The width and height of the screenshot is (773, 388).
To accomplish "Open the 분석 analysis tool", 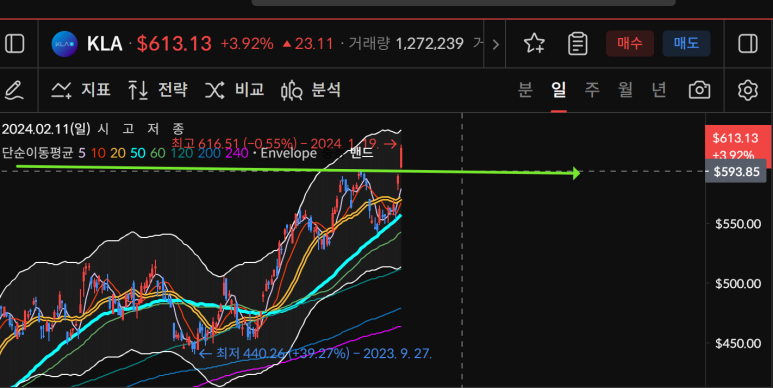I will (311, 90).
